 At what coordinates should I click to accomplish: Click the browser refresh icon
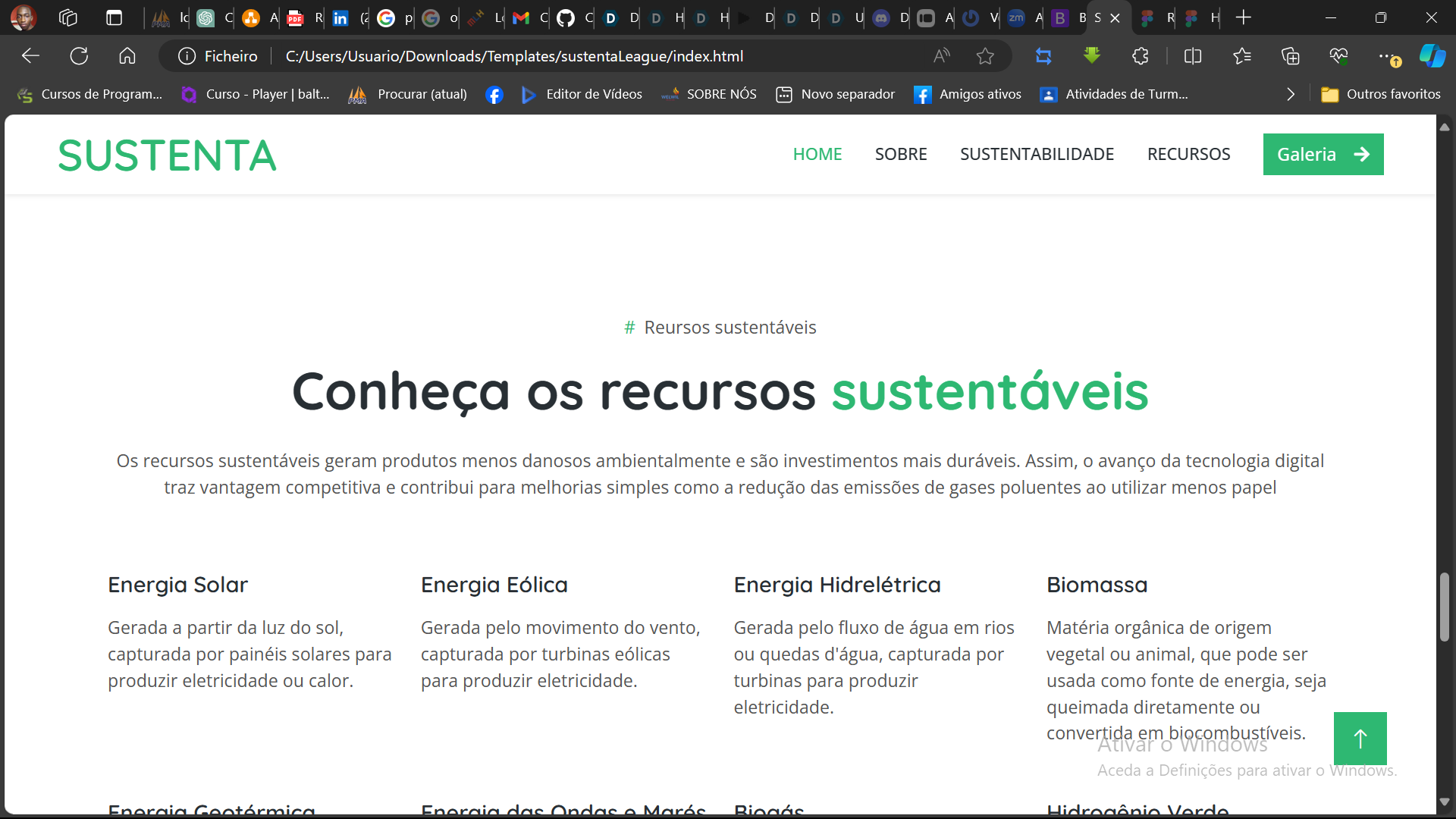pyautogui.click(x=79, y=56)
